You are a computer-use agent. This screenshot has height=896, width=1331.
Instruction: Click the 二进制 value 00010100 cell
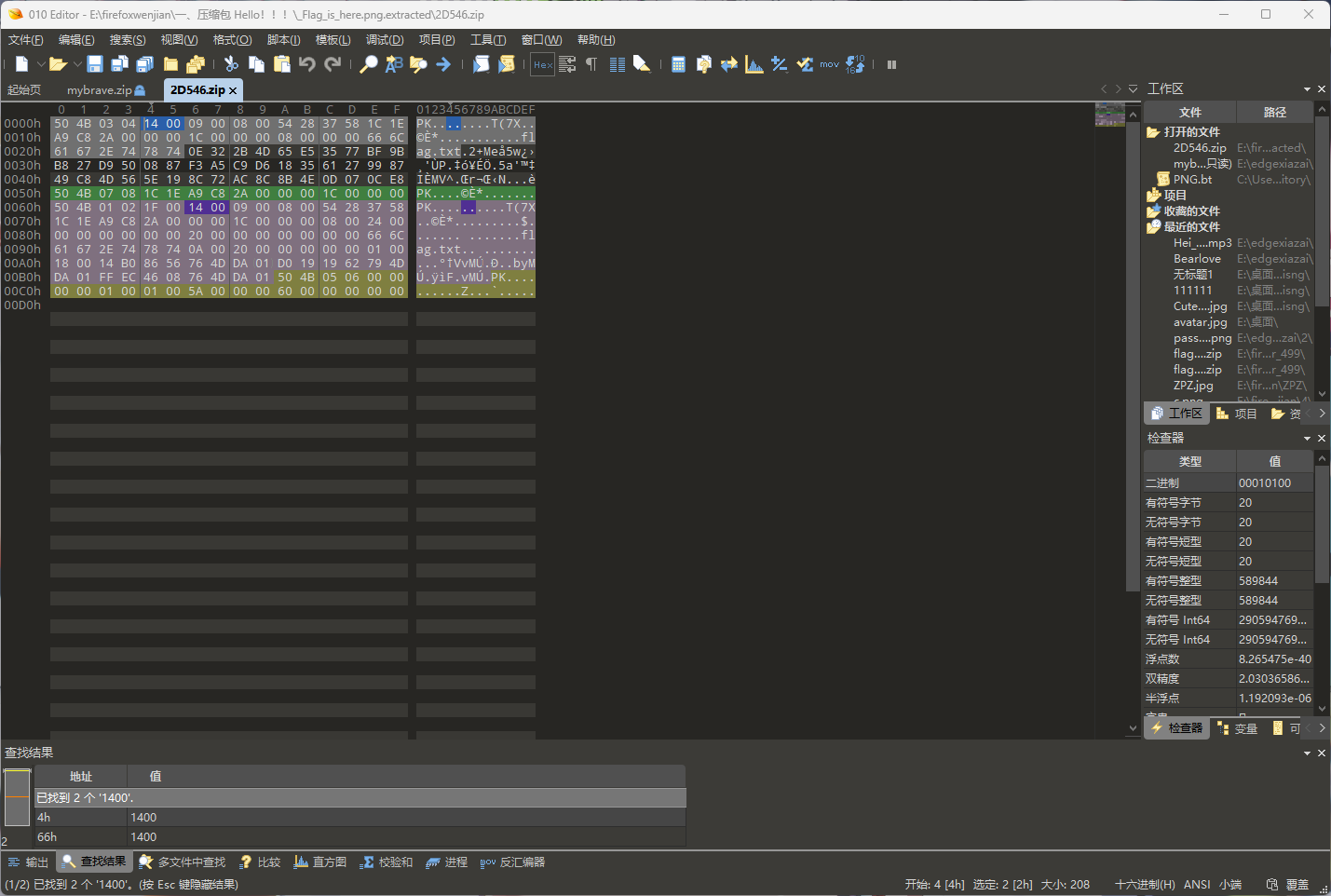tap(1274, 483)
